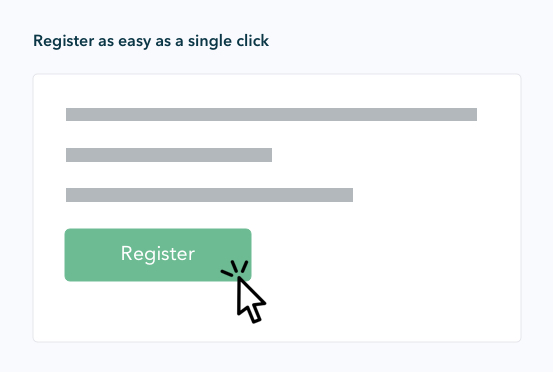Click the black mouse cursor arrow icon

pyautogui.click(x=251, y=300)
